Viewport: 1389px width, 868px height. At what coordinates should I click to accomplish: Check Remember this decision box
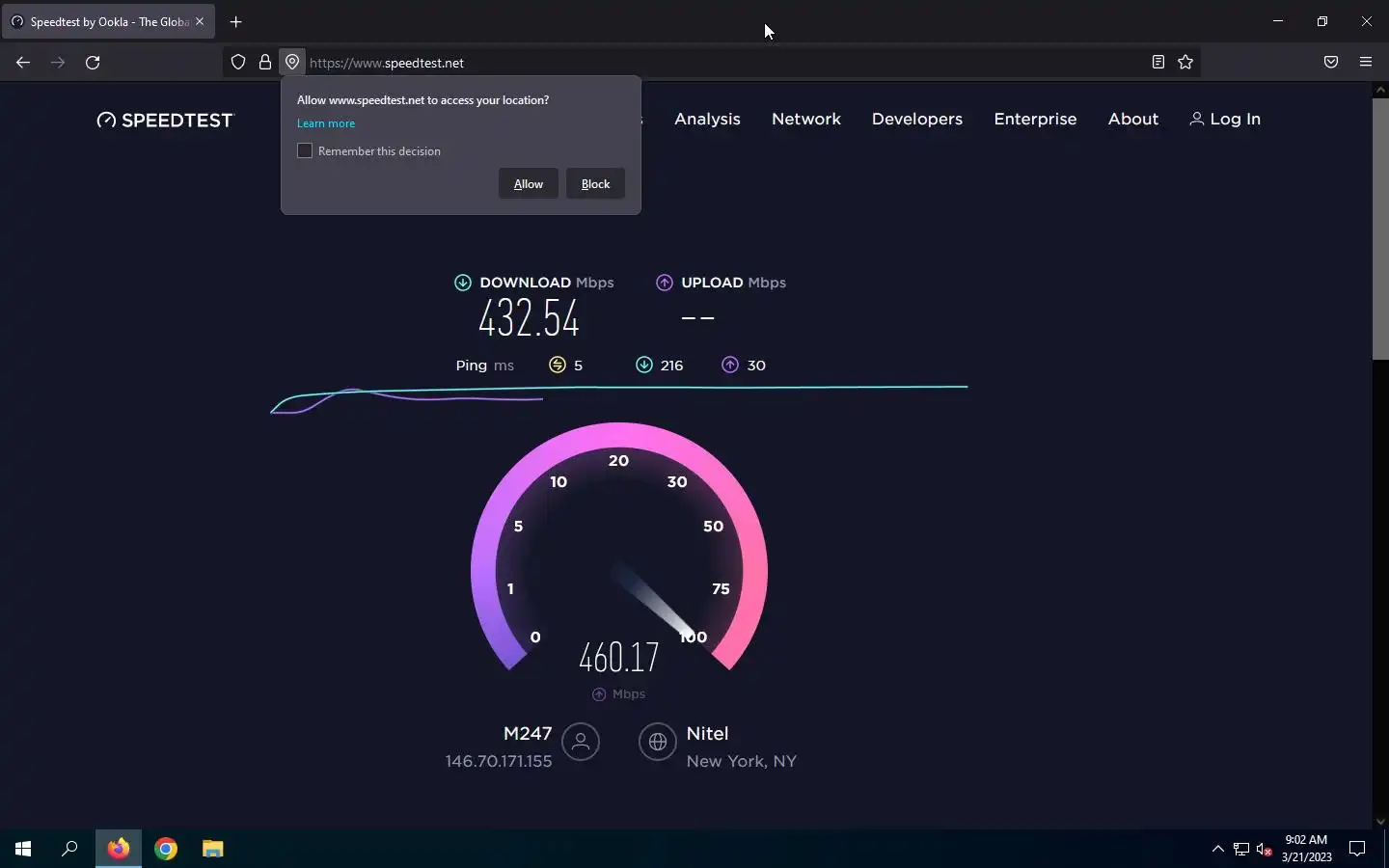pyautogui.click(x=305, y=150)
